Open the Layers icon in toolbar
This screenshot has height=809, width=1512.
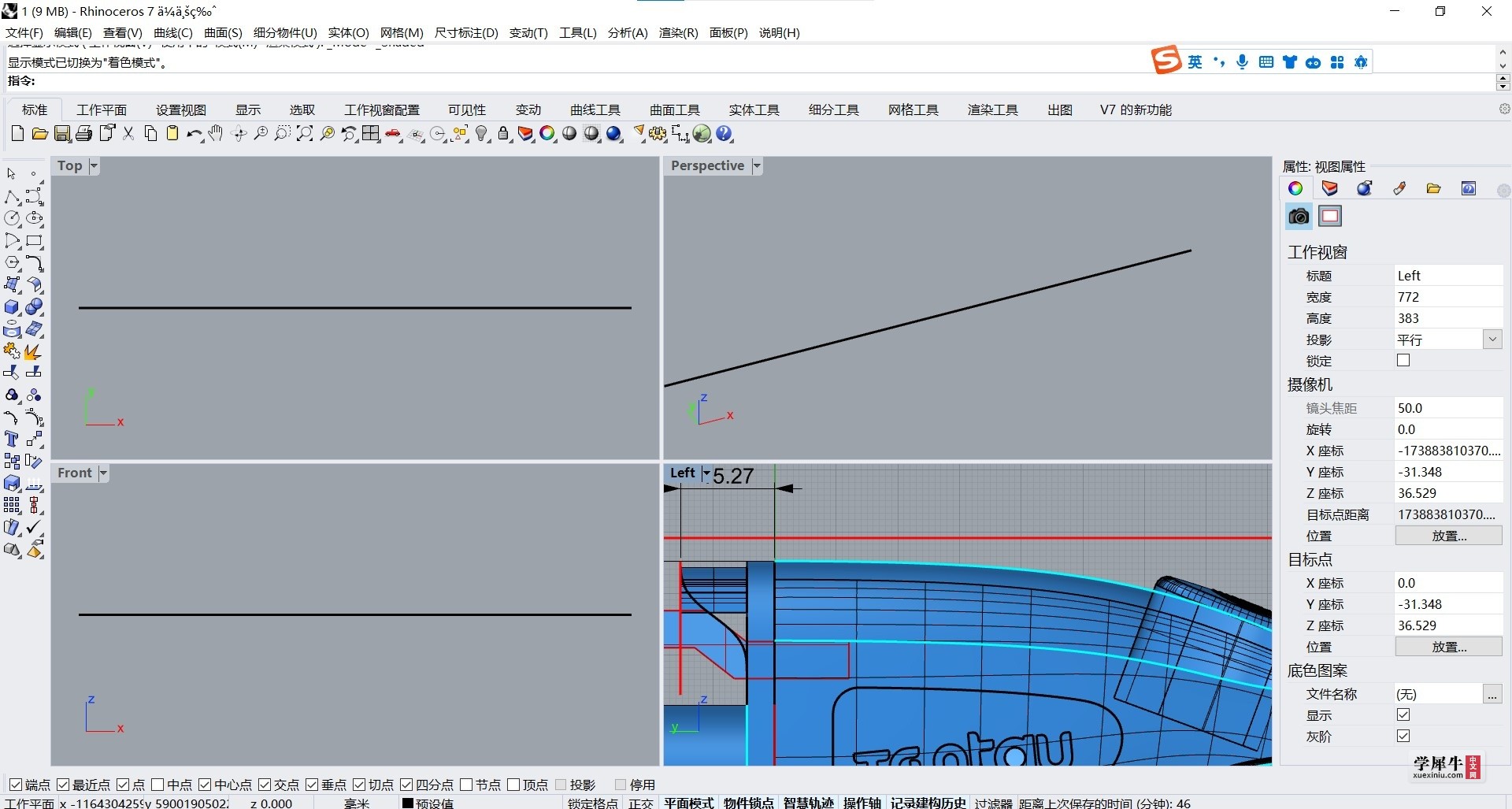coord(525,134)
